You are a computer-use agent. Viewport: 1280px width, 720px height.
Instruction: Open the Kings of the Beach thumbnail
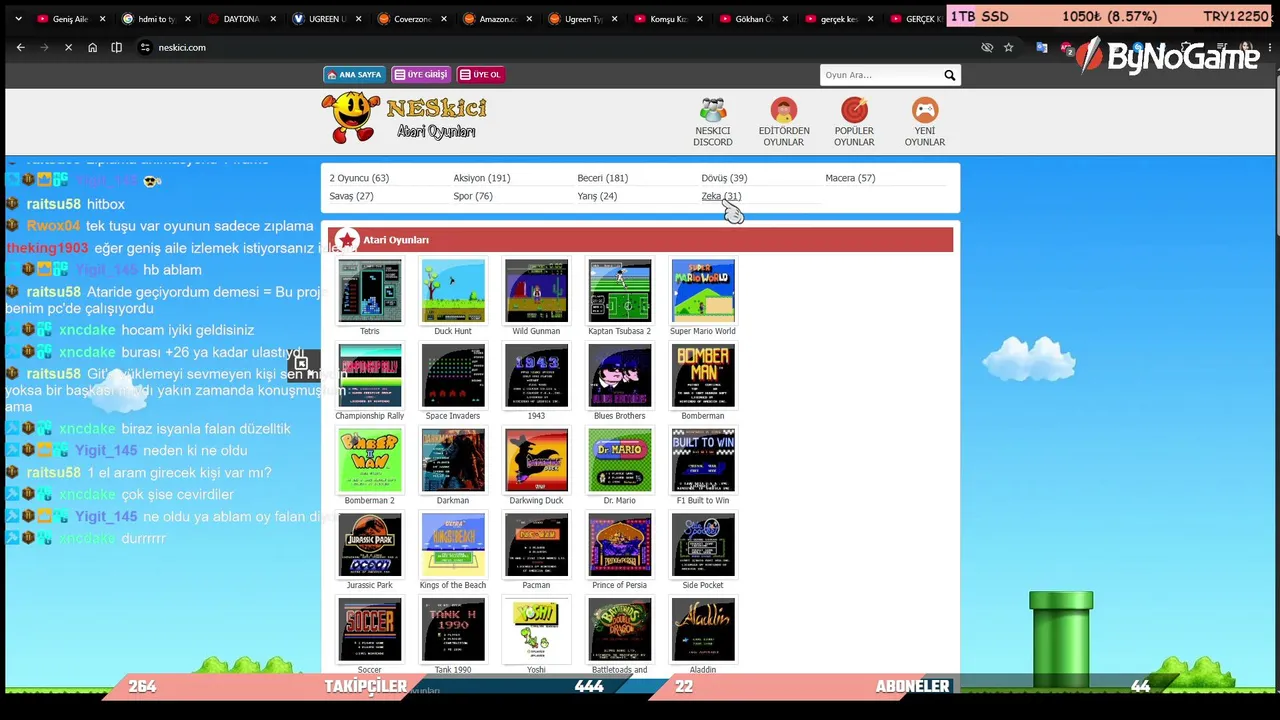pyautogui.click(x=453, y=545)
